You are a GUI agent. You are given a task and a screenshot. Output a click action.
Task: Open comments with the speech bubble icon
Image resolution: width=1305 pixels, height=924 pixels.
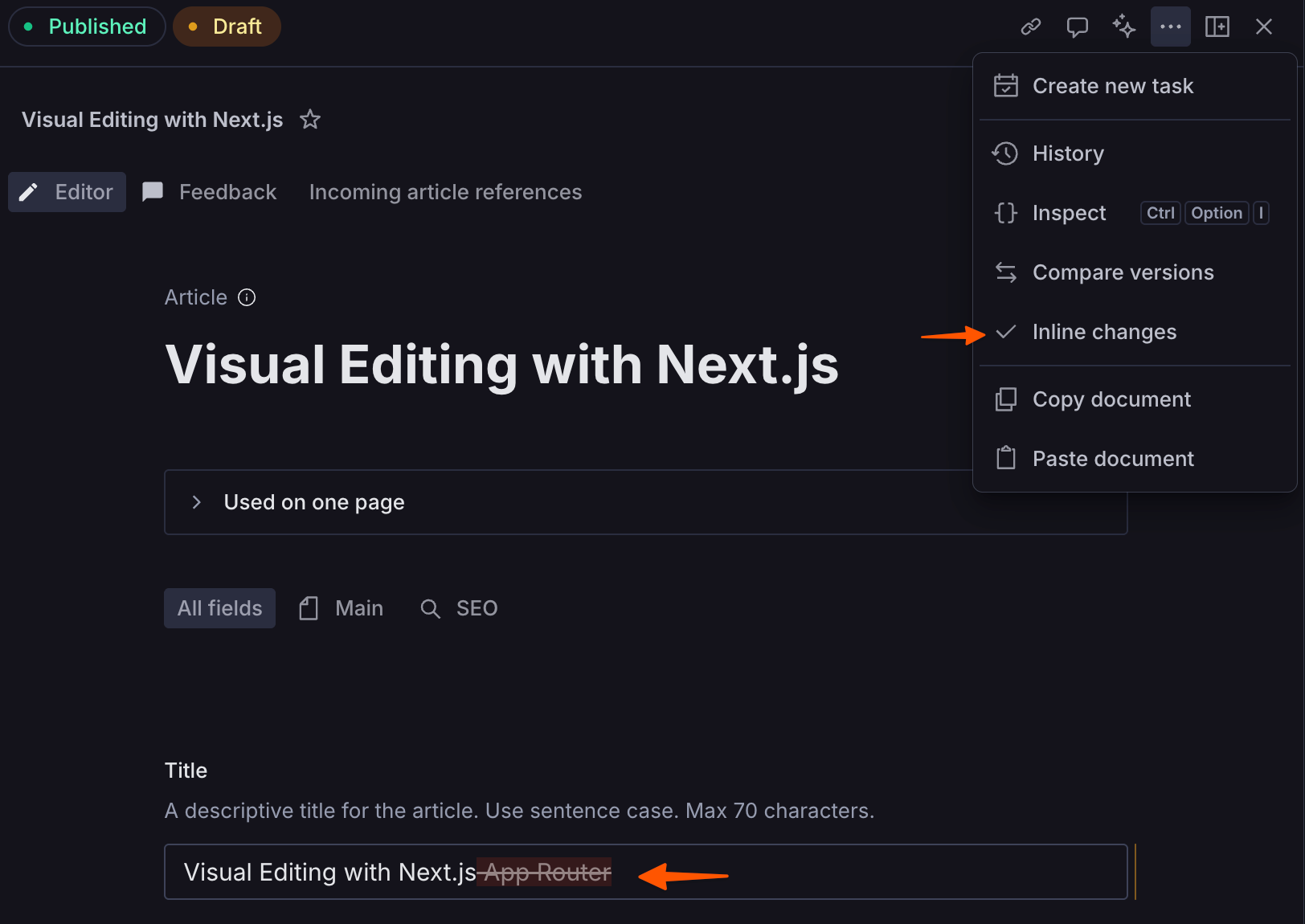pyautogui.click(x=1078, y=27)
